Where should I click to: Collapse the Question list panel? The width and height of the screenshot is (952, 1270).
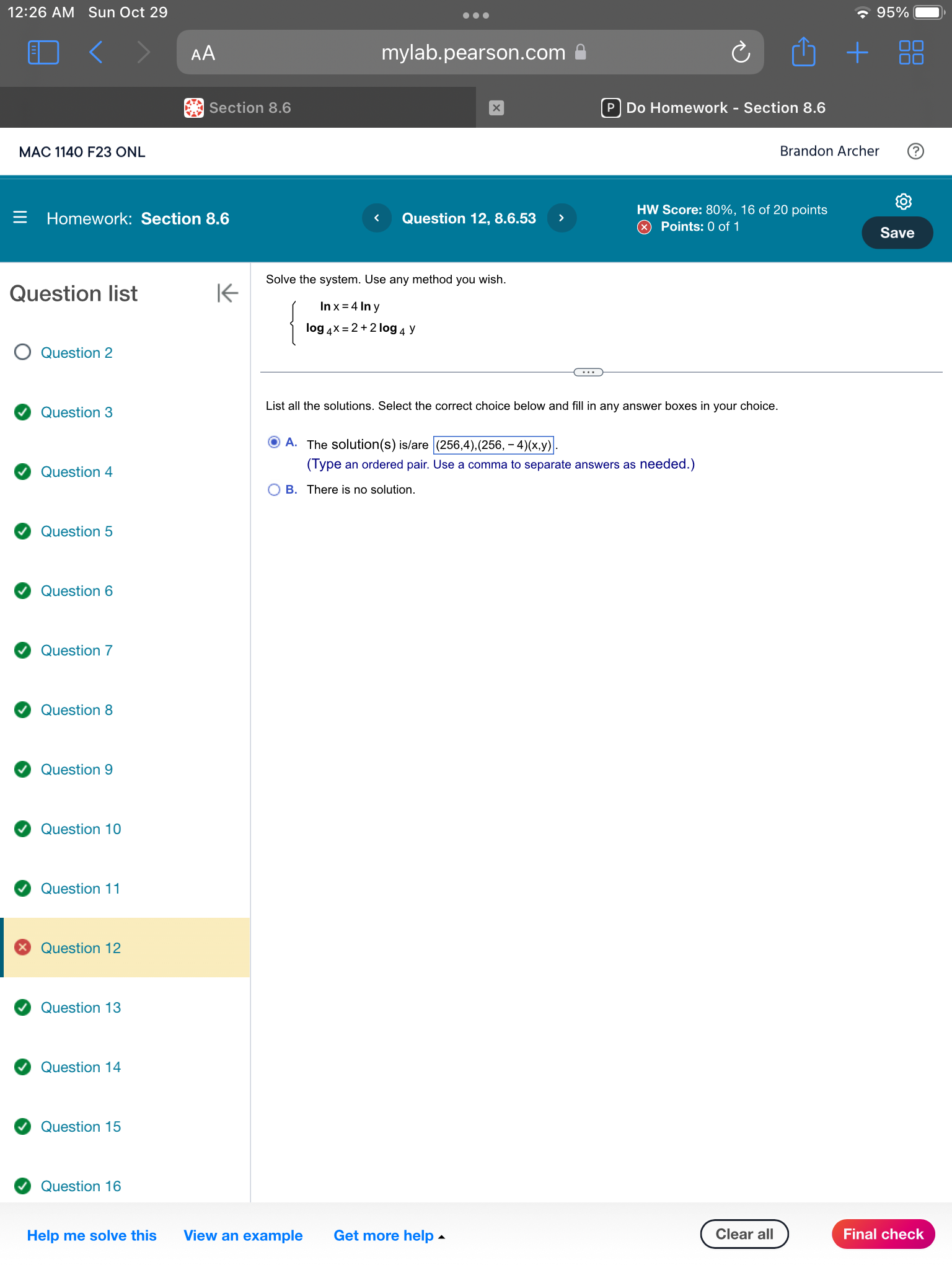coord(227,293)
